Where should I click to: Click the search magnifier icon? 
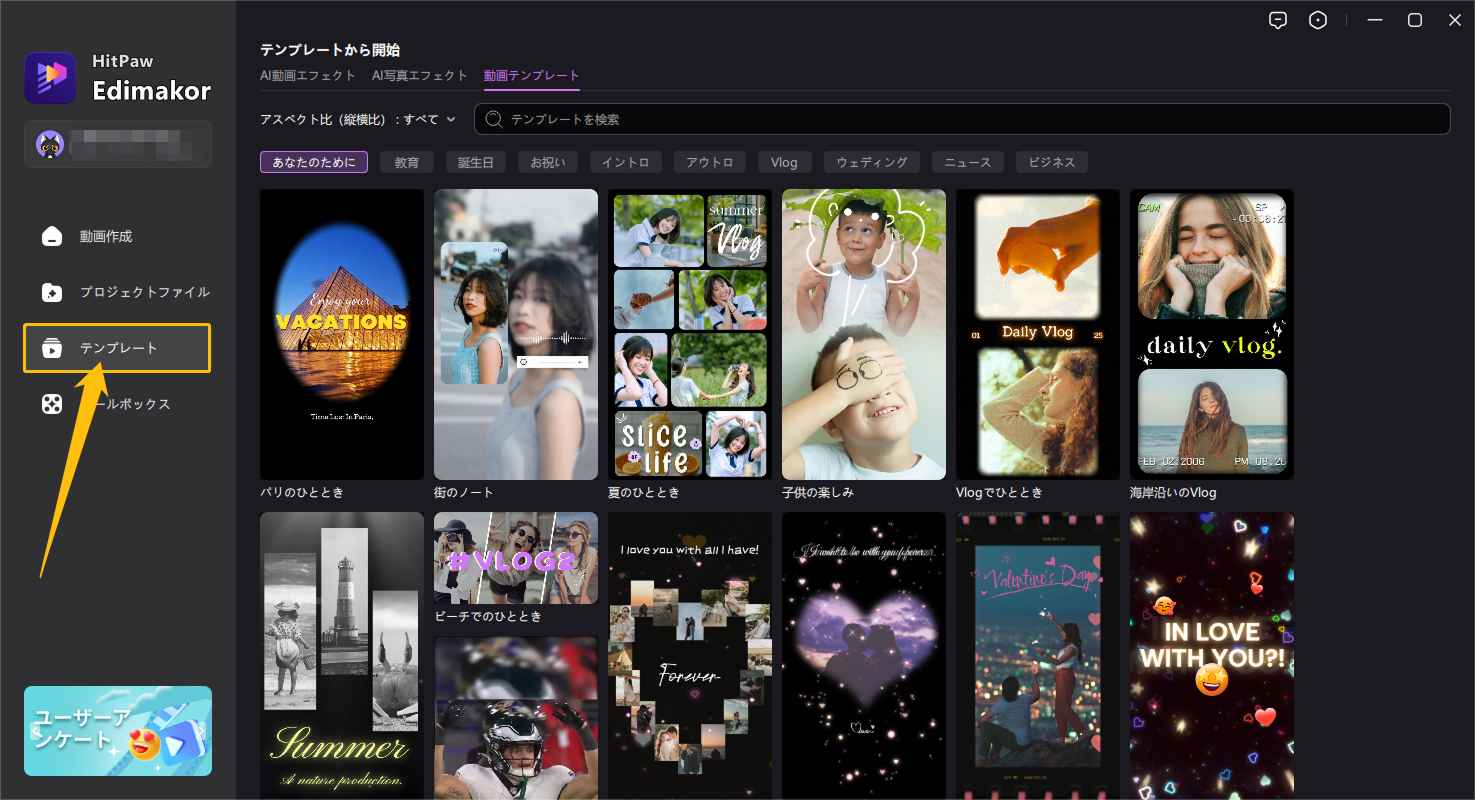[493, 119]
